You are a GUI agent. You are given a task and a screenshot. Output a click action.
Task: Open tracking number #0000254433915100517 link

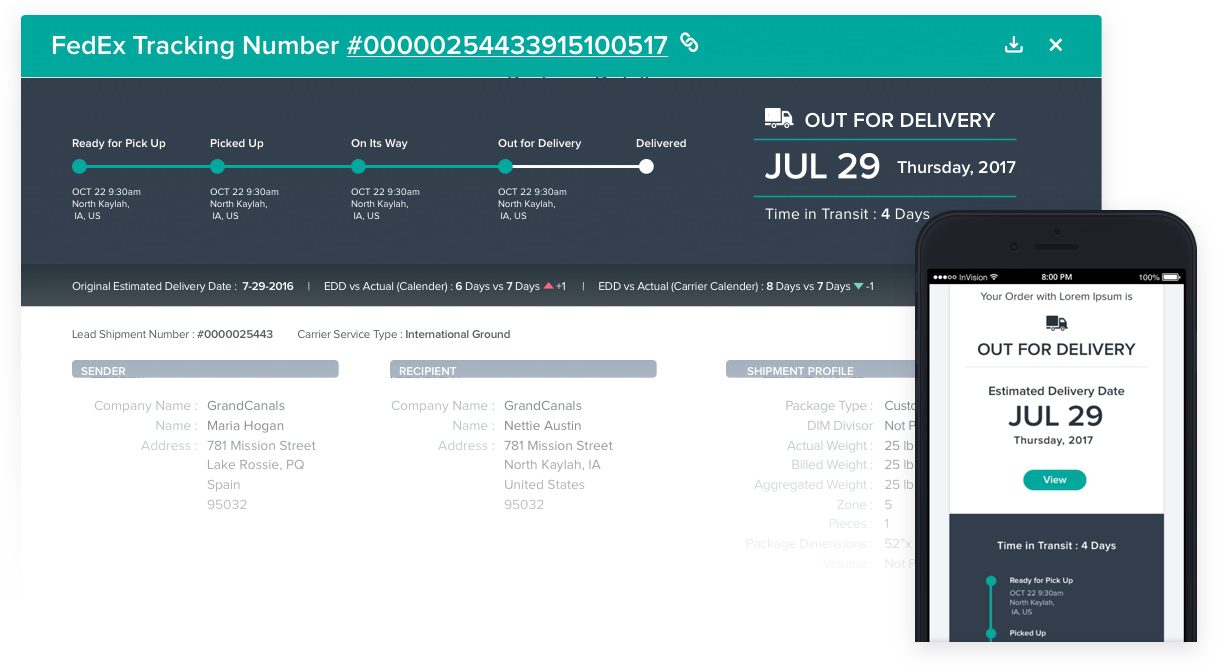click(x=507, y=46)
